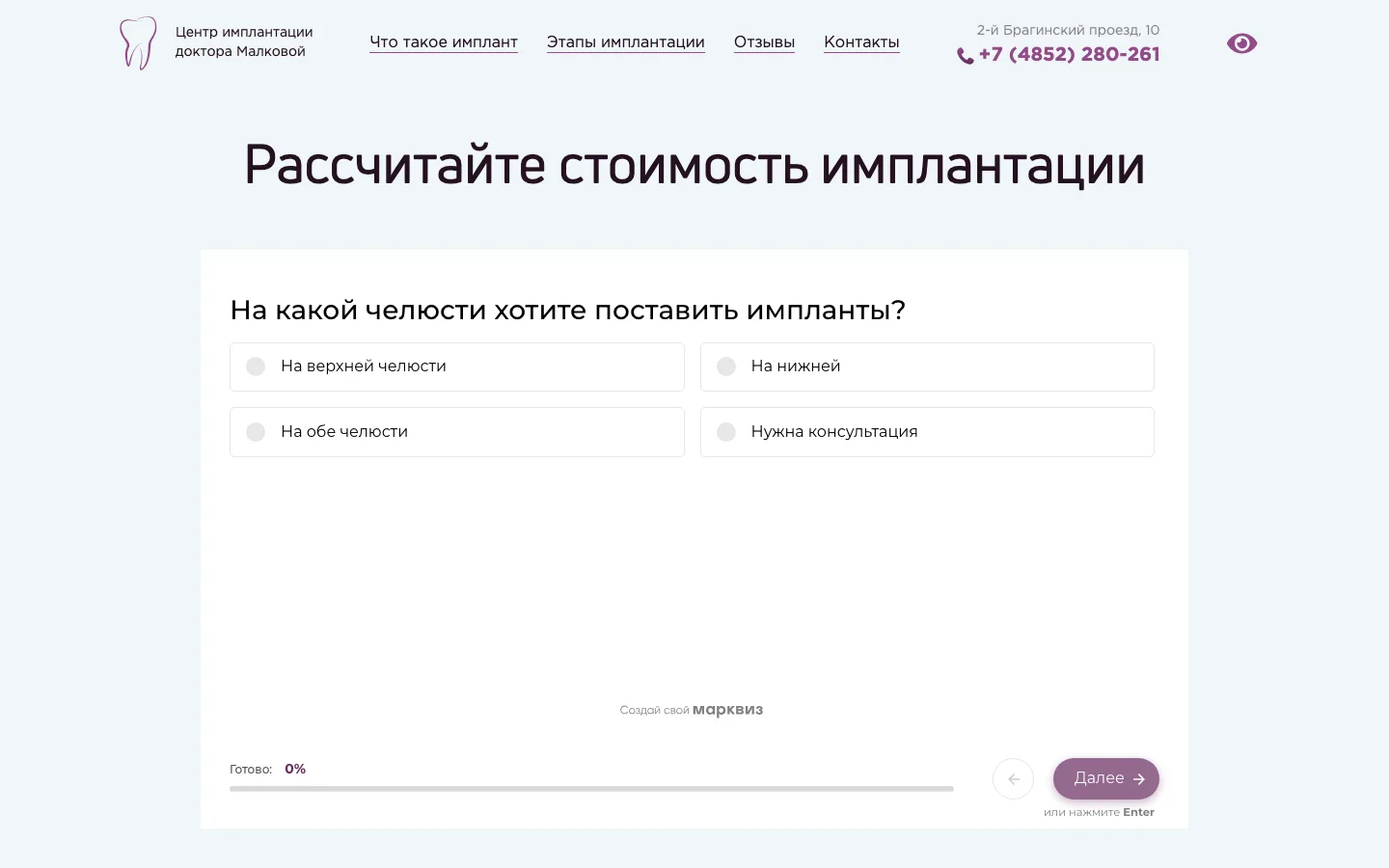Choose the 'На обе челюсти' option
The height and width of the screenshot is (868, 1389).
(x=457, y=432)
